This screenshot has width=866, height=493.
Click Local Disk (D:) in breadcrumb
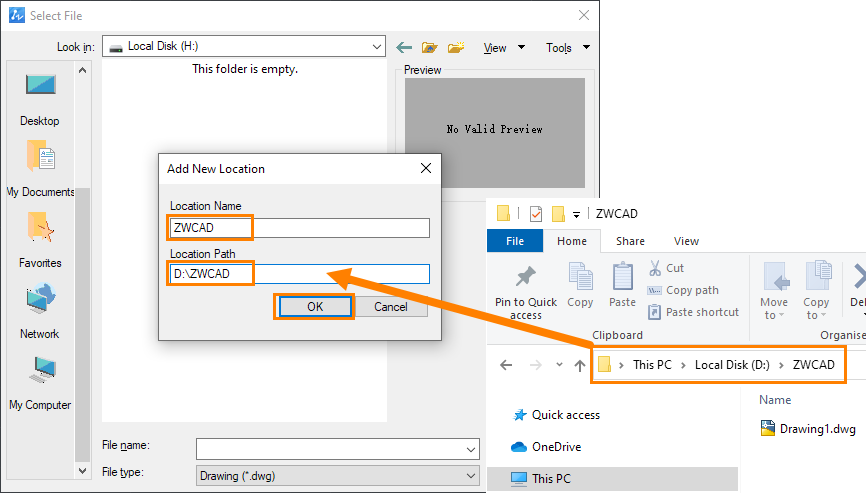tap(732, 365)
